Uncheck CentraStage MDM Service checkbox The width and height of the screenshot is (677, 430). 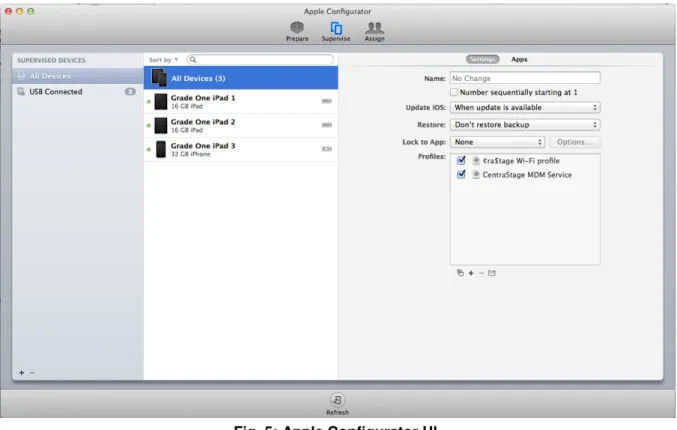pos(461,174)
